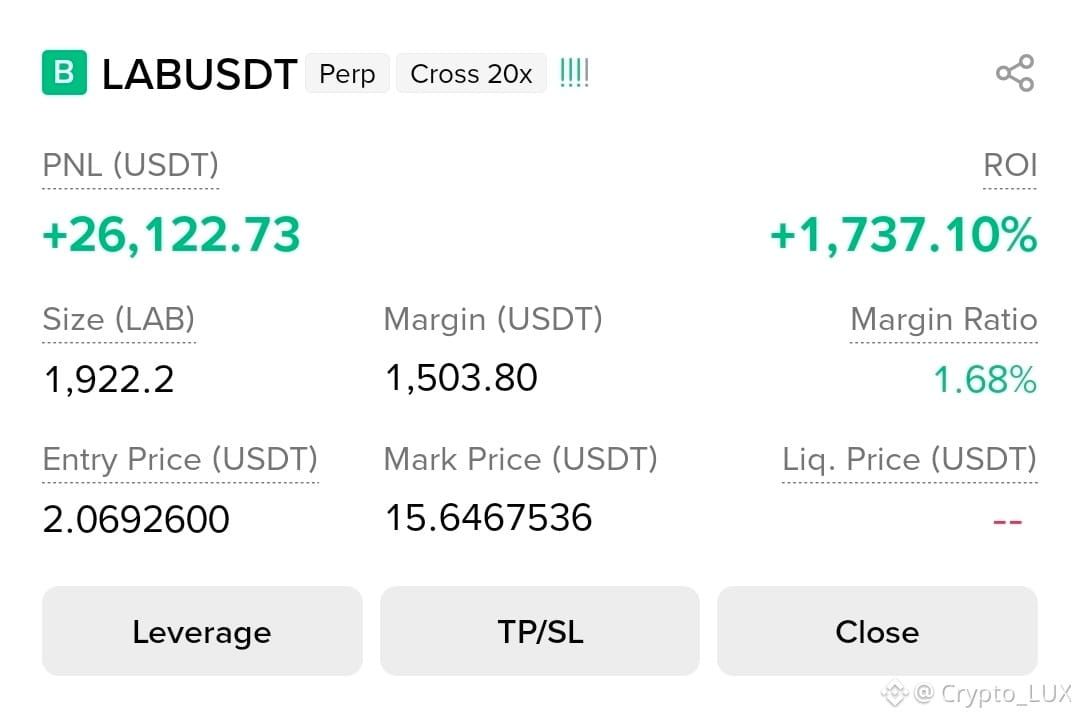Click the Close position button
The height and width of the screenshot is (718, 1079).
pyautogui.click(x=877, y=631)
